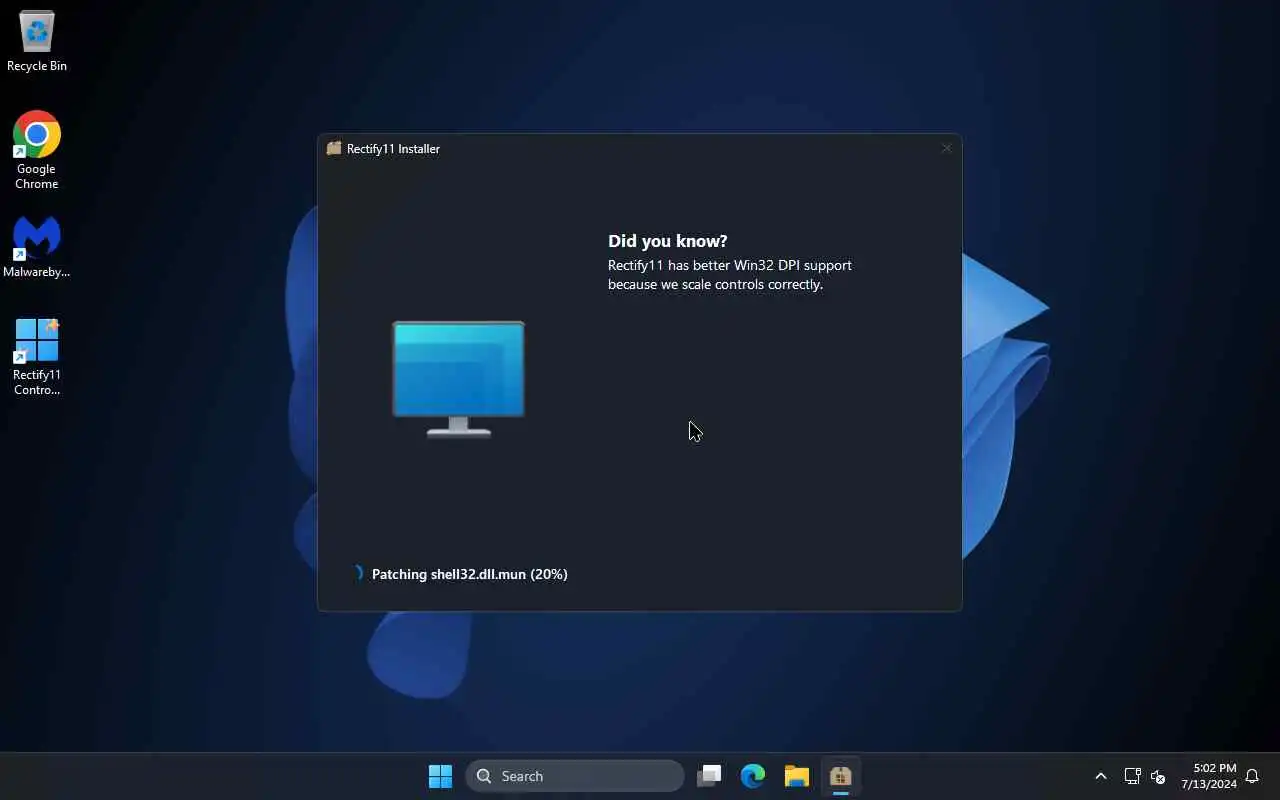The height and width of the screenshot is (800, 1280).
Task: Open the clock showing 5:02 PM
Action: click(1209, 776)
